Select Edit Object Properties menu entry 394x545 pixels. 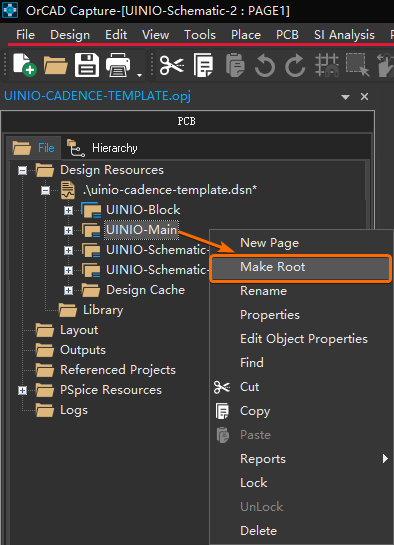tap(304, 339)
